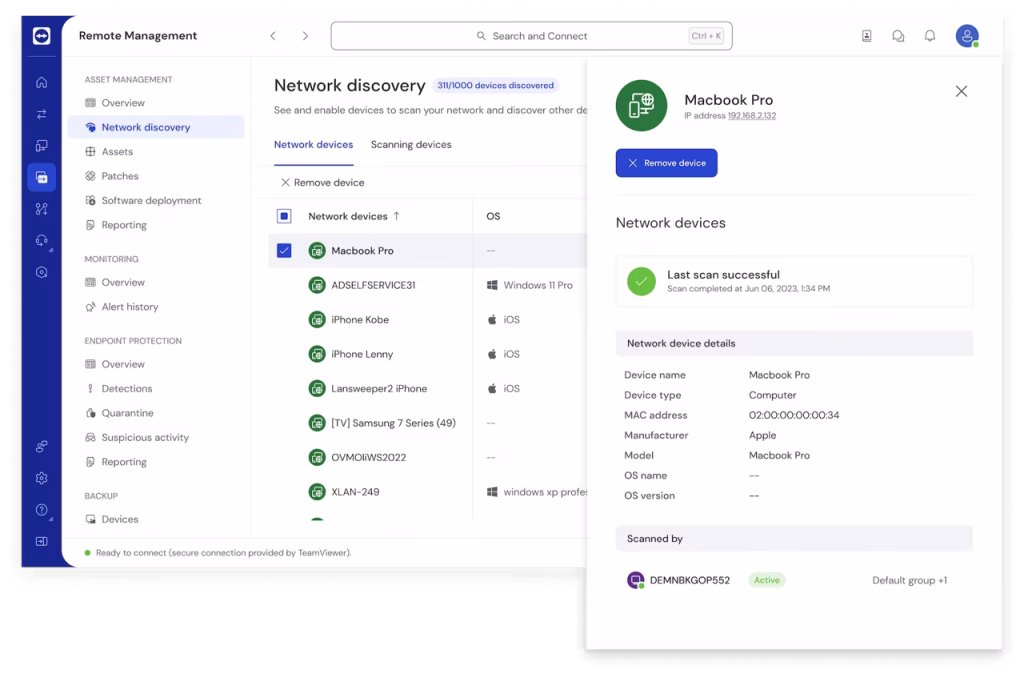Open the contacts icon in top bar

tap(866, 36)
